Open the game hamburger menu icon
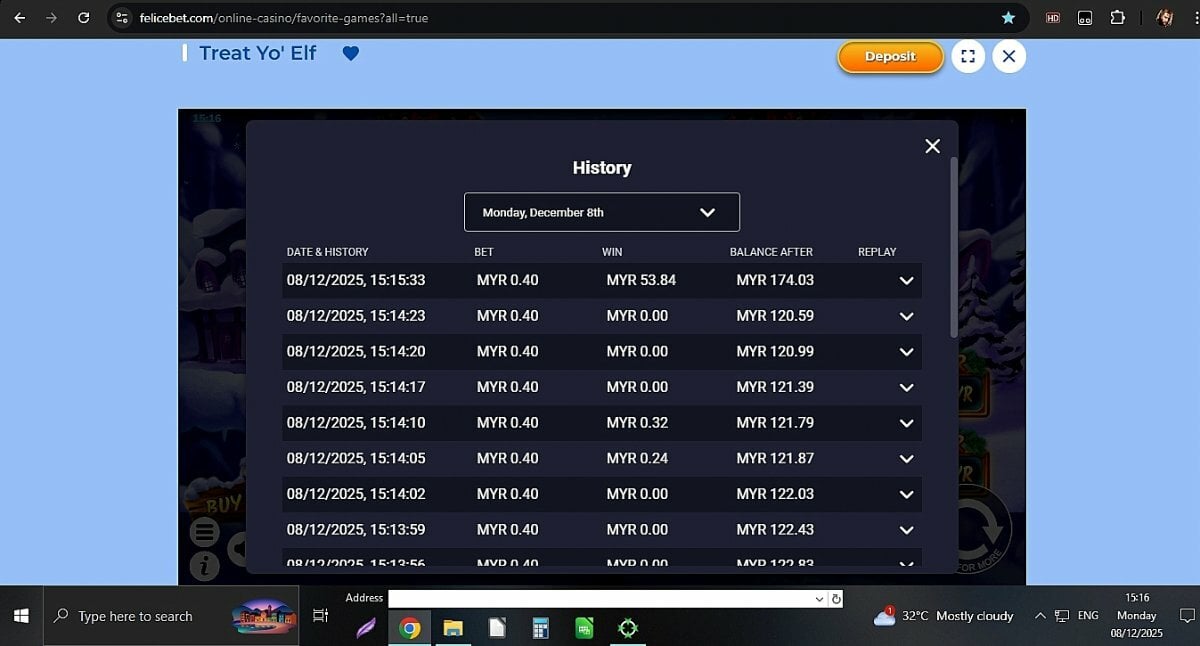 click(x=204, y=531)
